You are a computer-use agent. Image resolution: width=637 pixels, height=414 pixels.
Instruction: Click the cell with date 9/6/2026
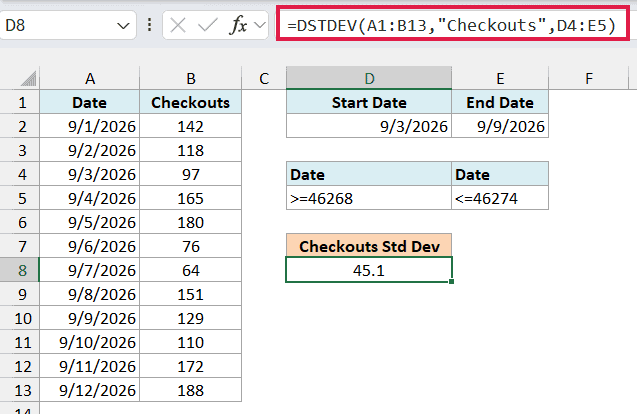click(x=90, y=246)
